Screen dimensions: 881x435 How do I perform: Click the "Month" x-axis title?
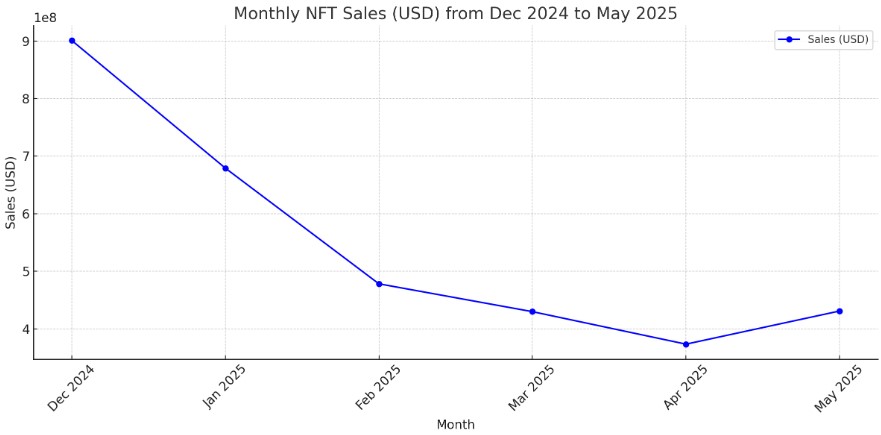click(x=455, y=425)
